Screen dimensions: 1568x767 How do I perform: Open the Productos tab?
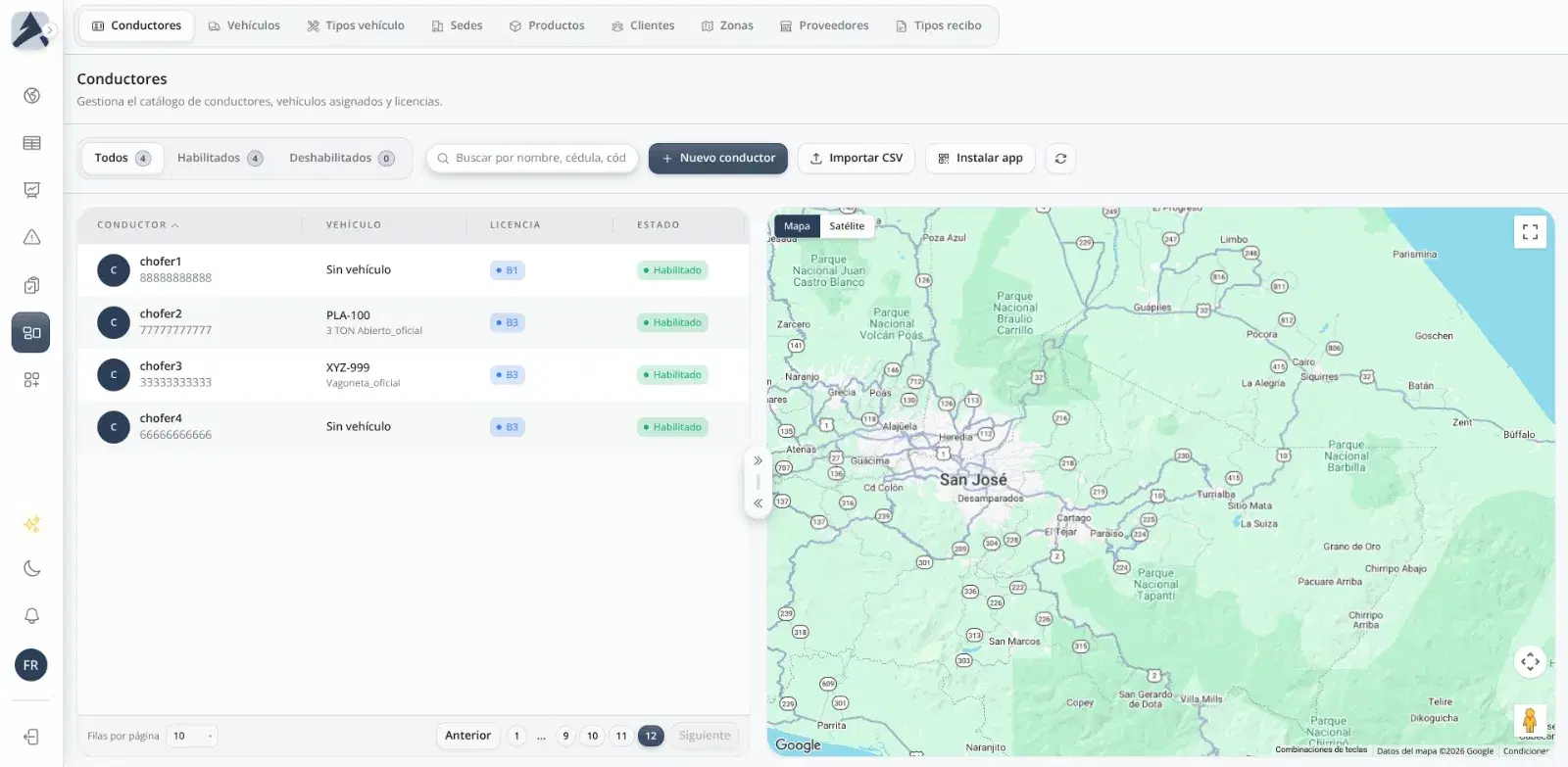coord(547,25)
